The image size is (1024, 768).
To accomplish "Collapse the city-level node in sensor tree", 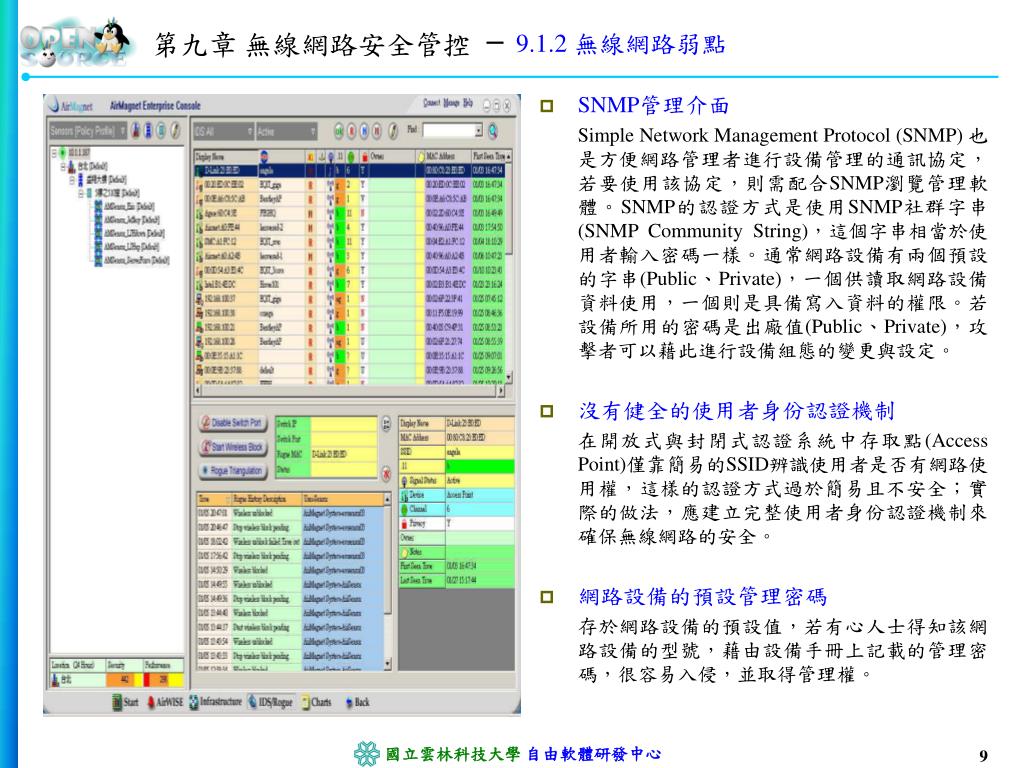I will 63,166.
